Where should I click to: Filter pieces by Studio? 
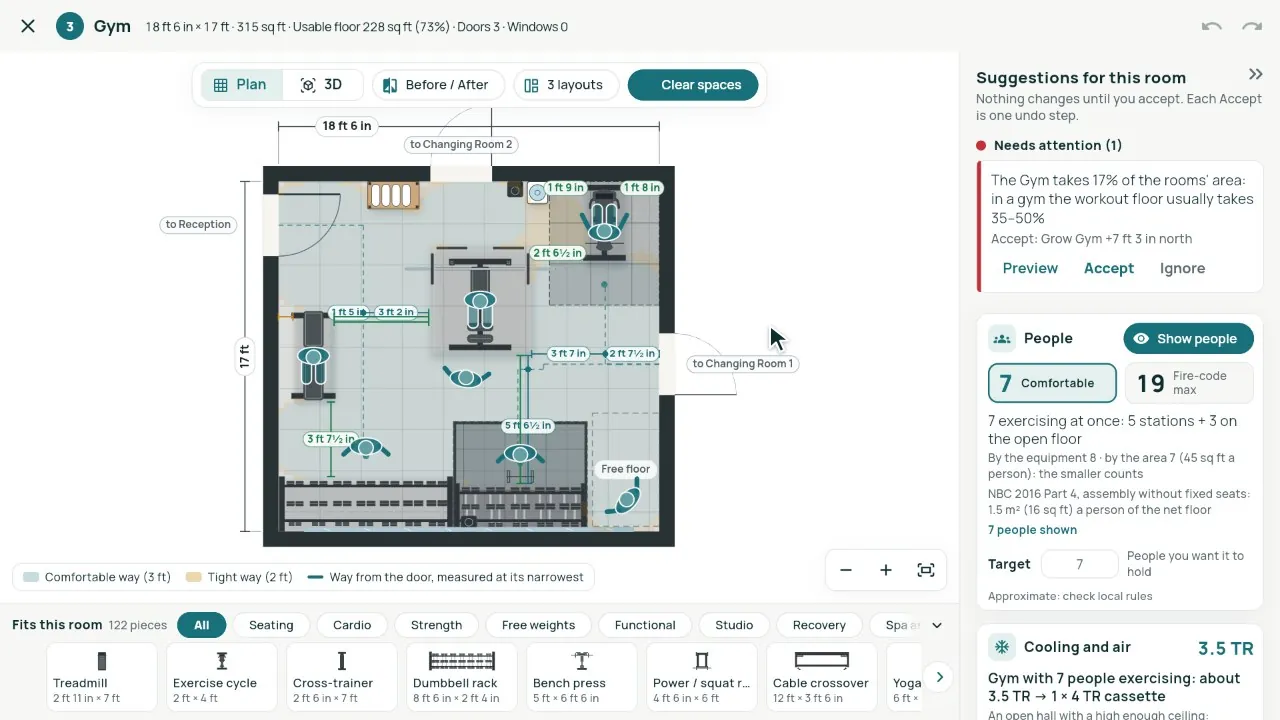pos(734,625)
